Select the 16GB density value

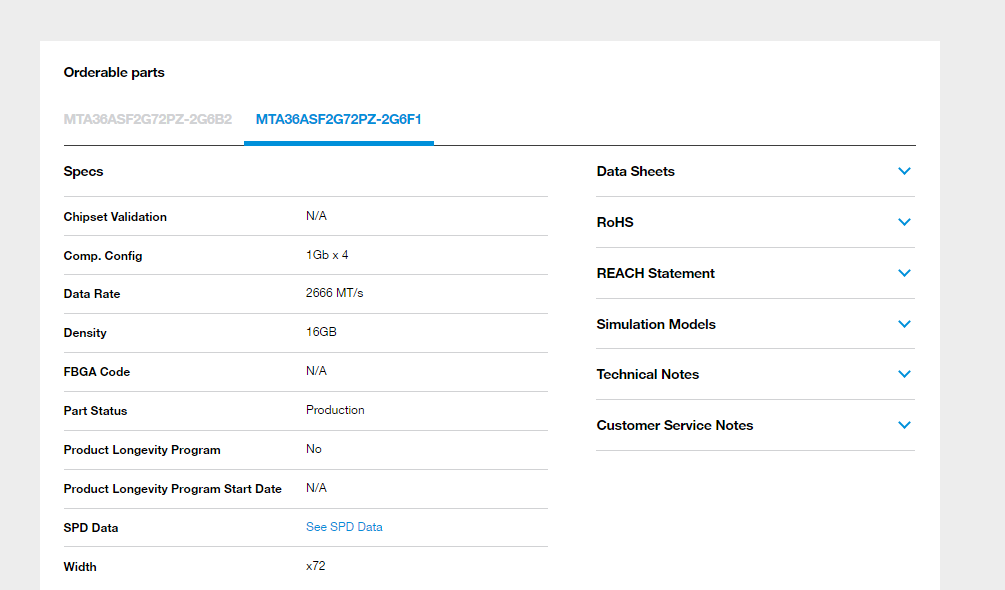pos(321,332)
